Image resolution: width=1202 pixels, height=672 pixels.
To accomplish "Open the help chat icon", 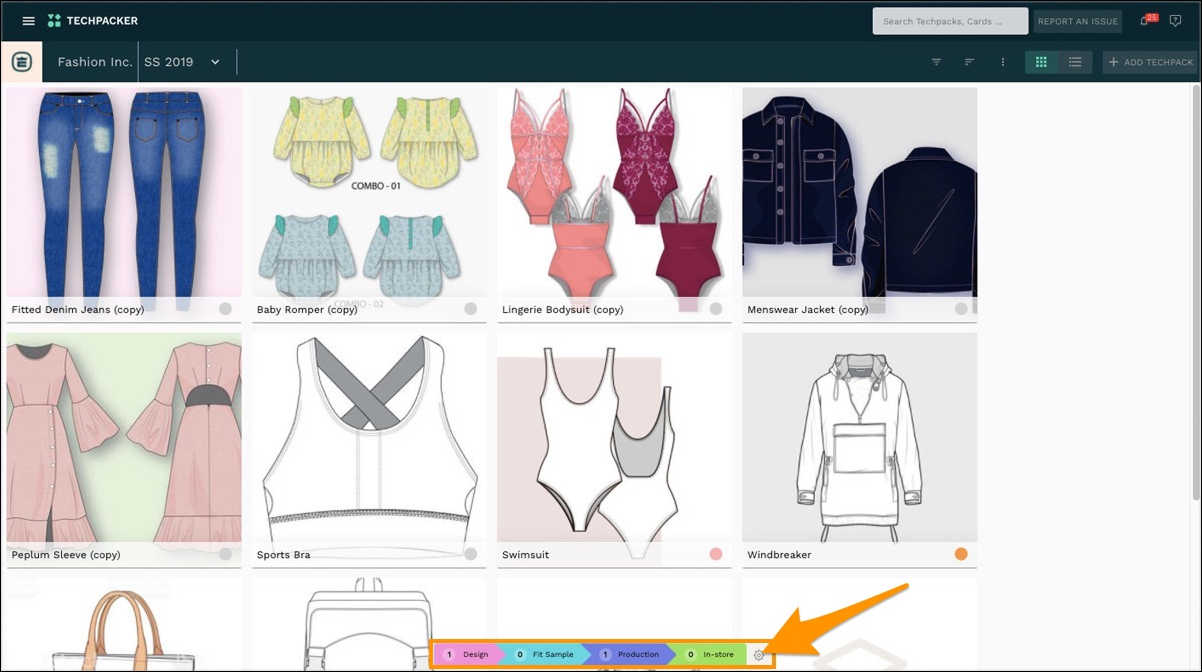I will tap(1175, 21).
